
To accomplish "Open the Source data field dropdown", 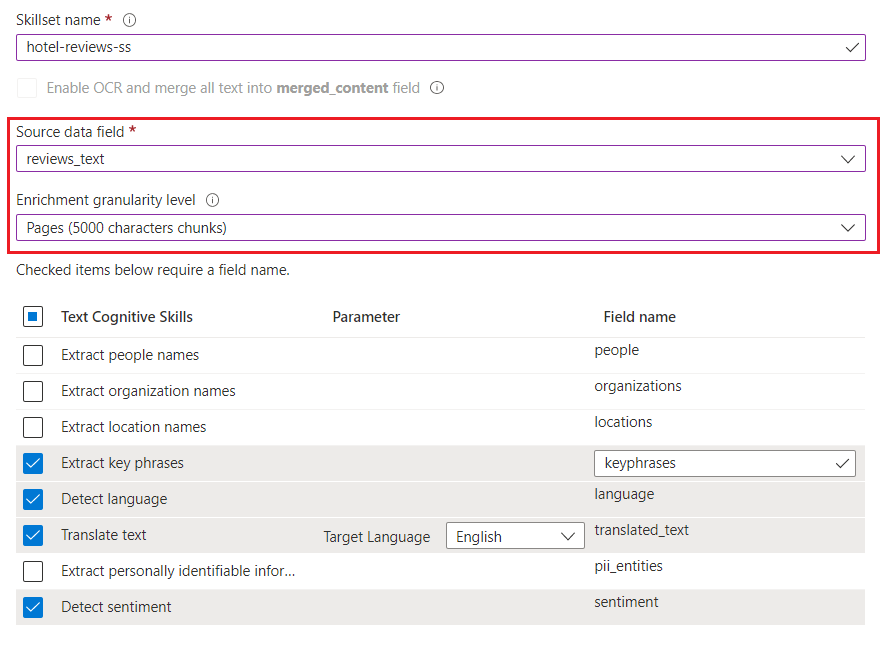I will click(846, 158).
